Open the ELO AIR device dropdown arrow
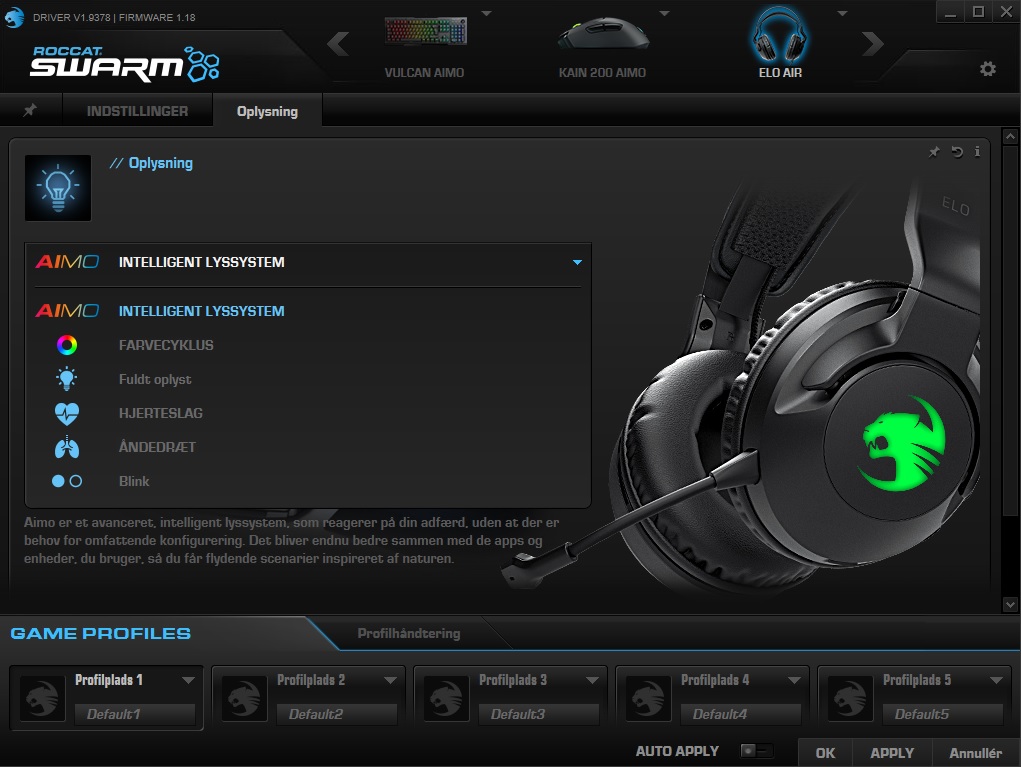The height and width of the screenshot is (767, 1021). coord(842,13)
